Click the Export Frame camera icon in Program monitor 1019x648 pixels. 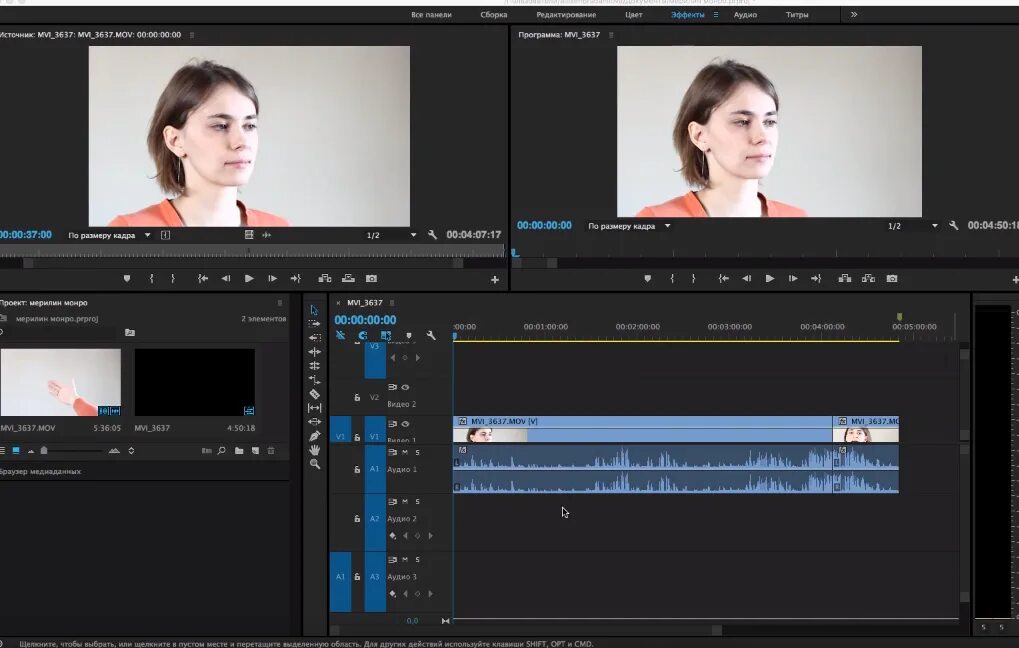tap(892, 278)
